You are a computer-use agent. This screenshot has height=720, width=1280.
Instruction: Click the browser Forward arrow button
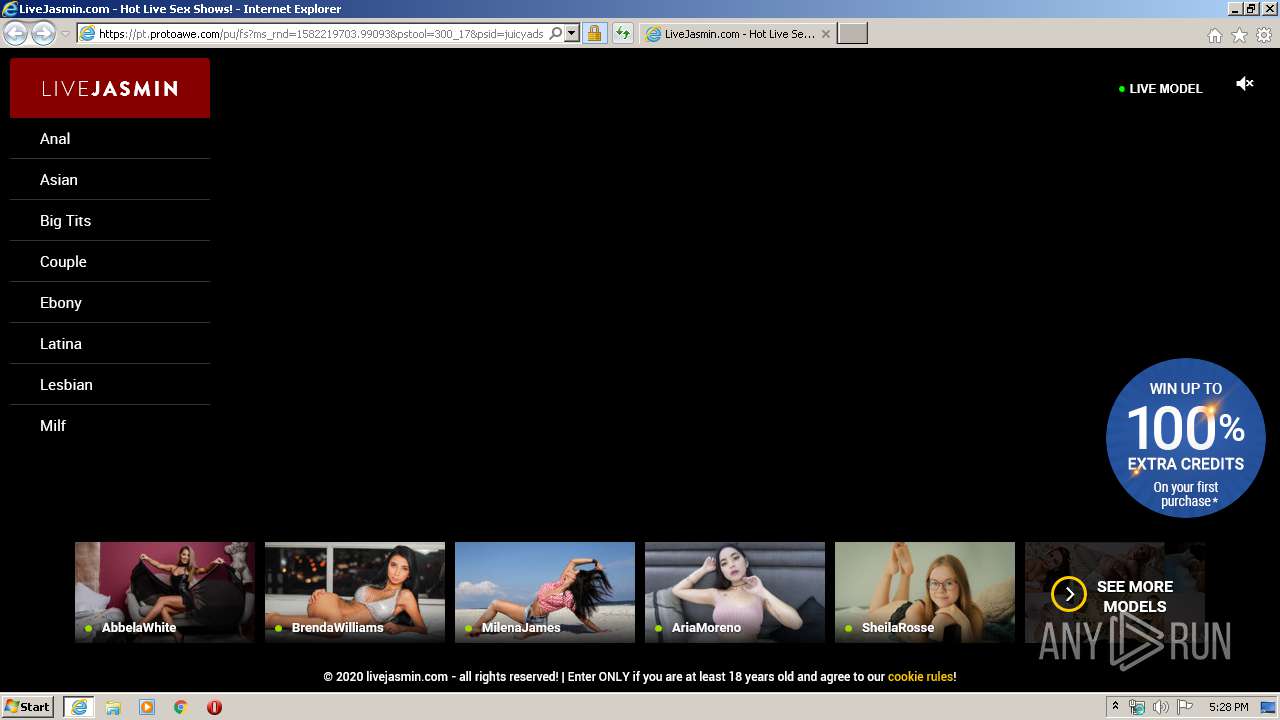click(x=43, y=33)
